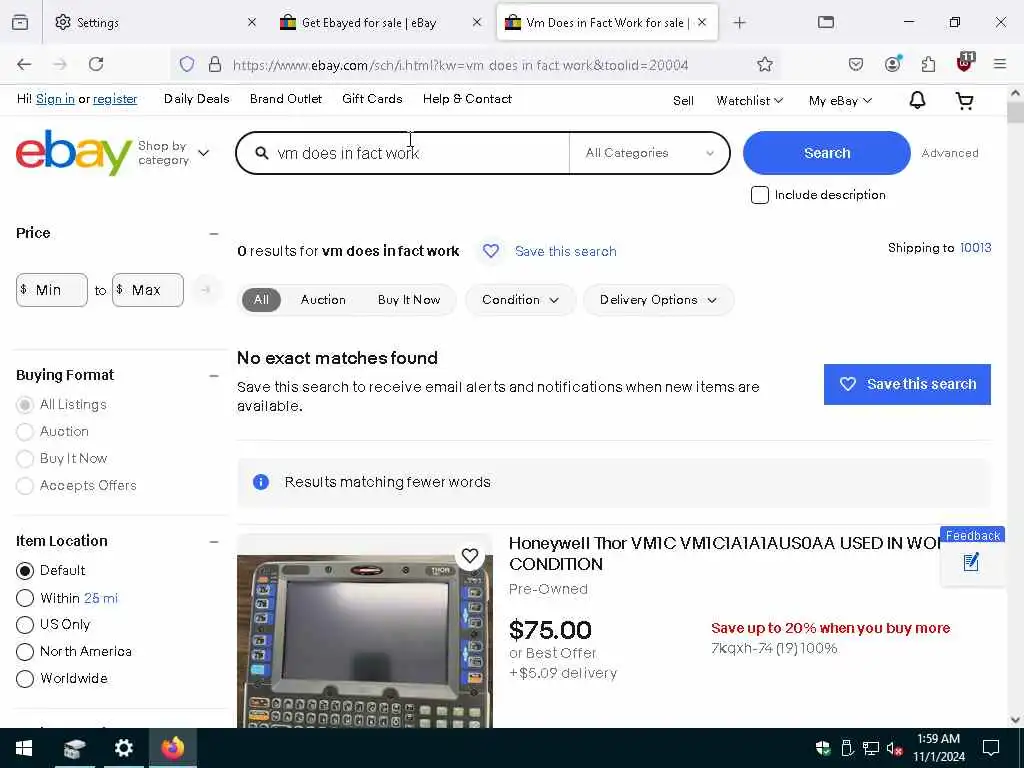Select All Listings buying format
Viewport: 1024px width, 768px height.
click(25, 405)
